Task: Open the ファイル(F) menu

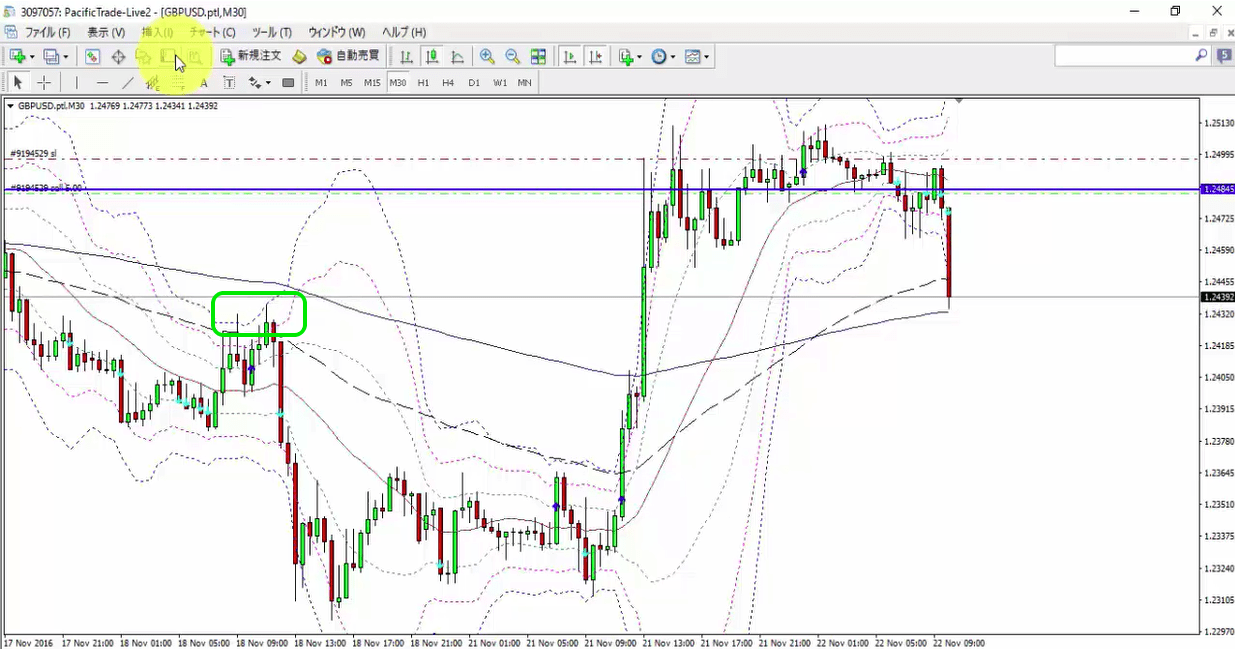Action: pyautogui.click(x=47, y=32)
